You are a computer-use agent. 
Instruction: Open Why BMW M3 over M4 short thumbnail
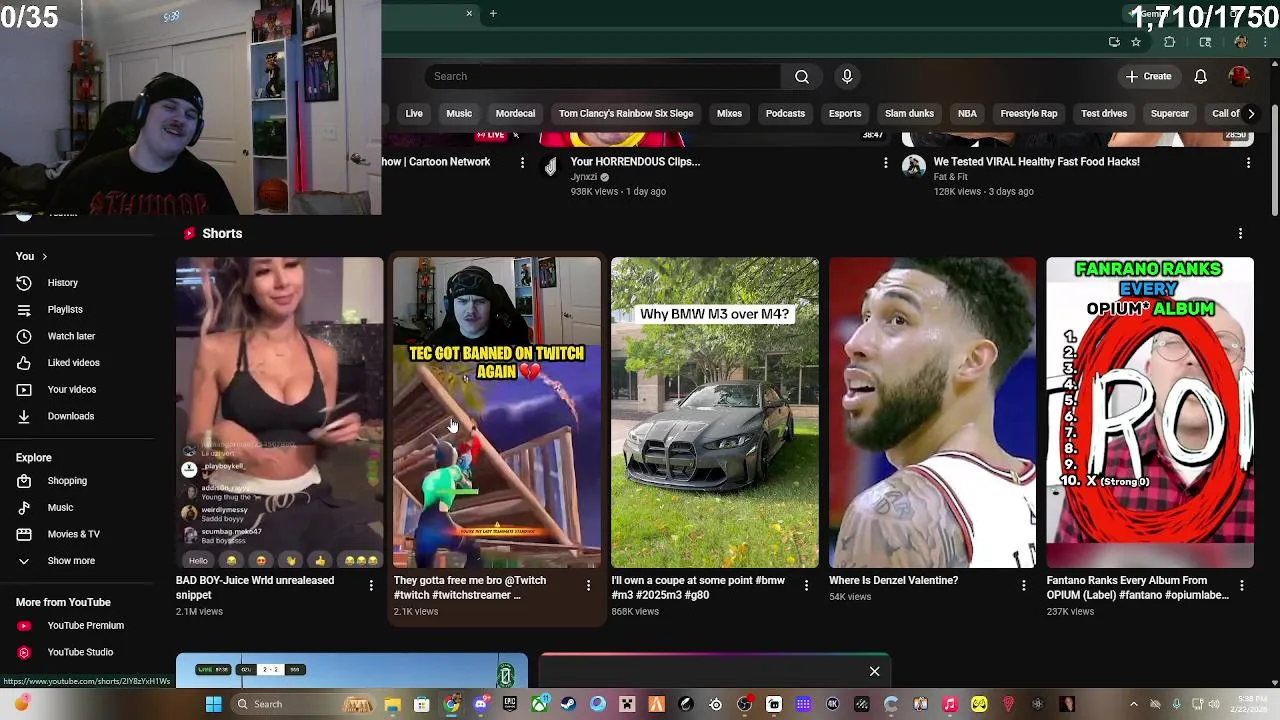tap(714, 412)
